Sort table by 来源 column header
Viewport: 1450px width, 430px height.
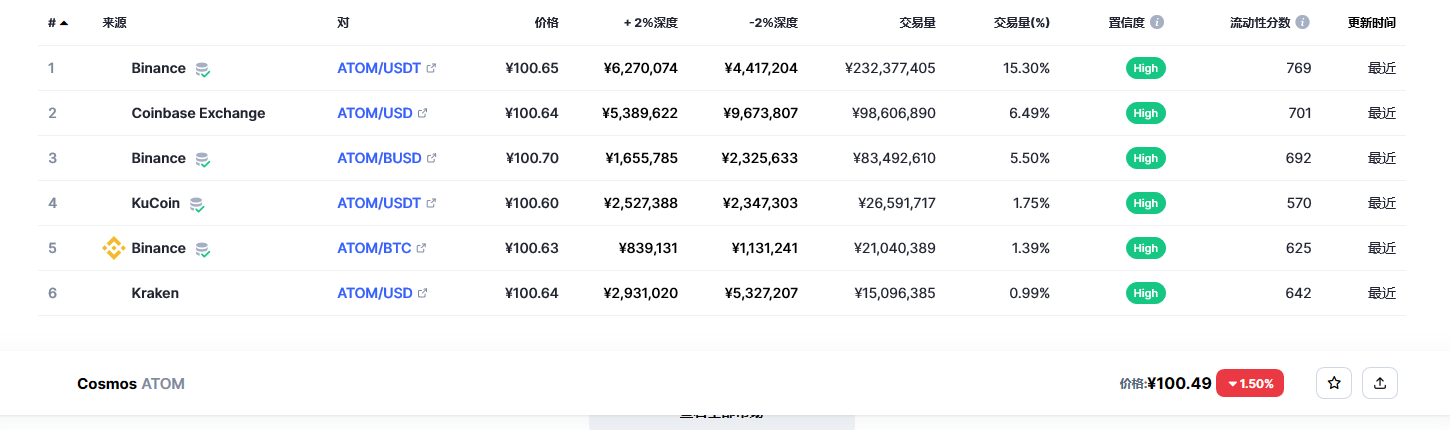(x=114, y=22)
